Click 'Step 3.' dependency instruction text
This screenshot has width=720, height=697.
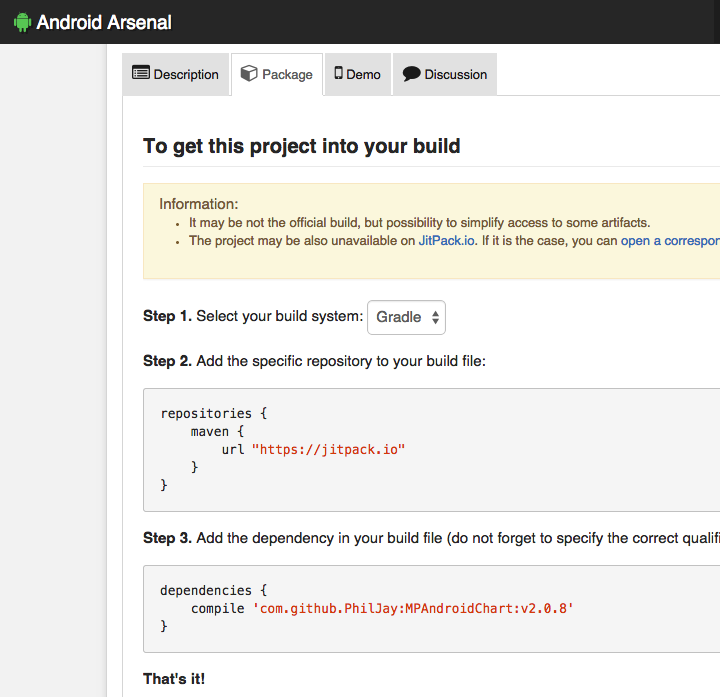[432, 538]
